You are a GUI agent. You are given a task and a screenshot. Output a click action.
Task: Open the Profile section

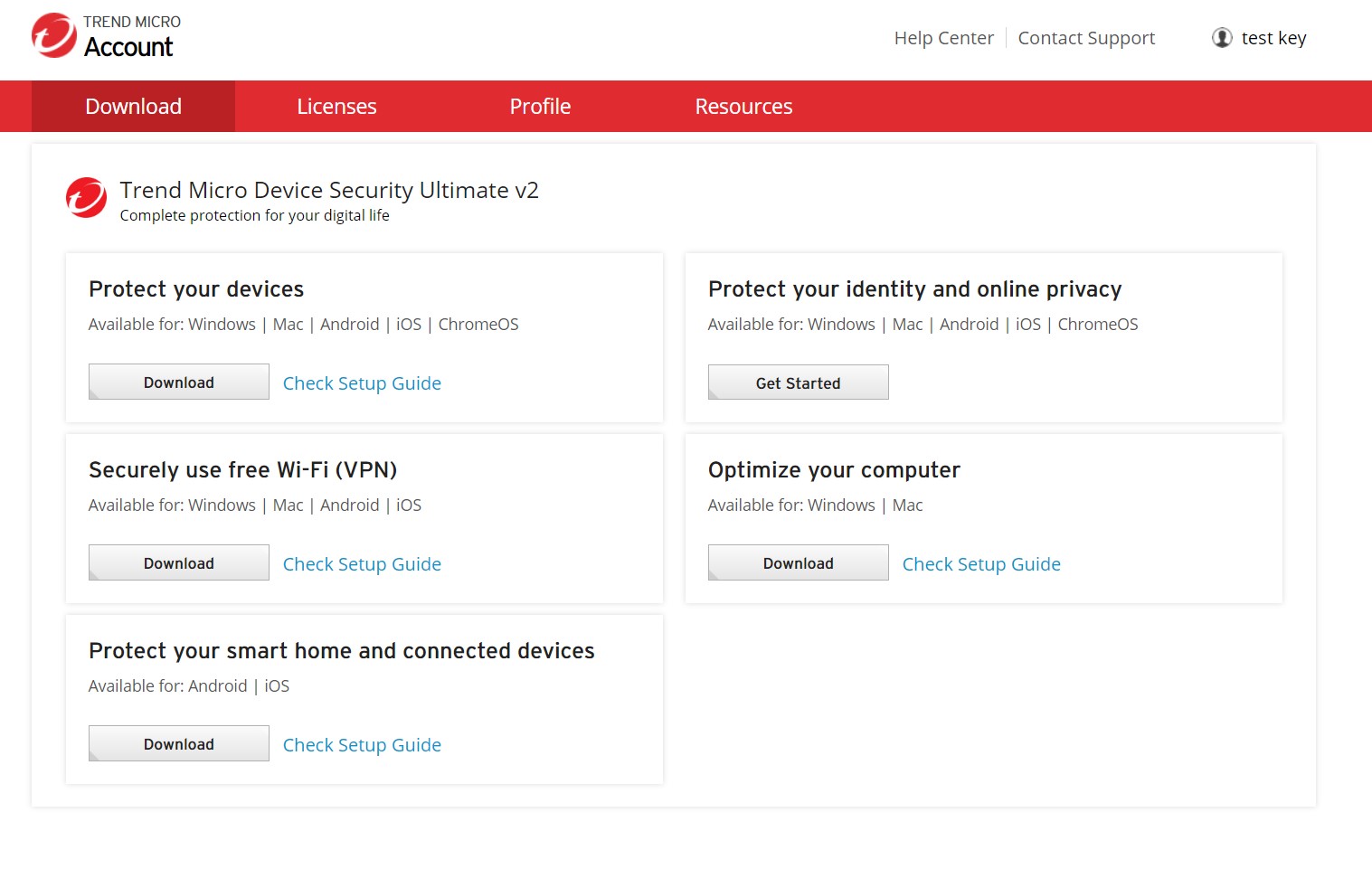coord(539,106)
